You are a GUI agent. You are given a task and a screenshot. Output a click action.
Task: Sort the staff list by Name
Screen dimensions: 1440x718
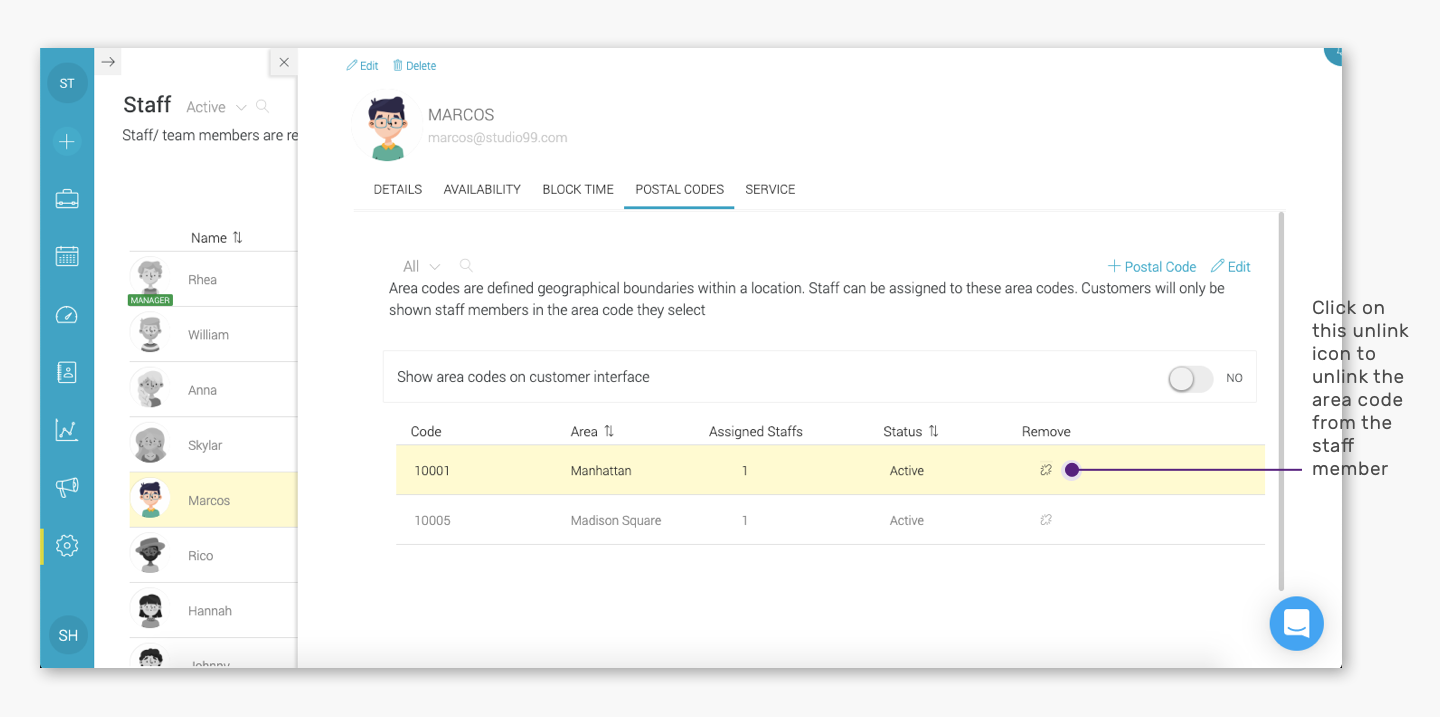pyautogui.click(x=217, y=238)
